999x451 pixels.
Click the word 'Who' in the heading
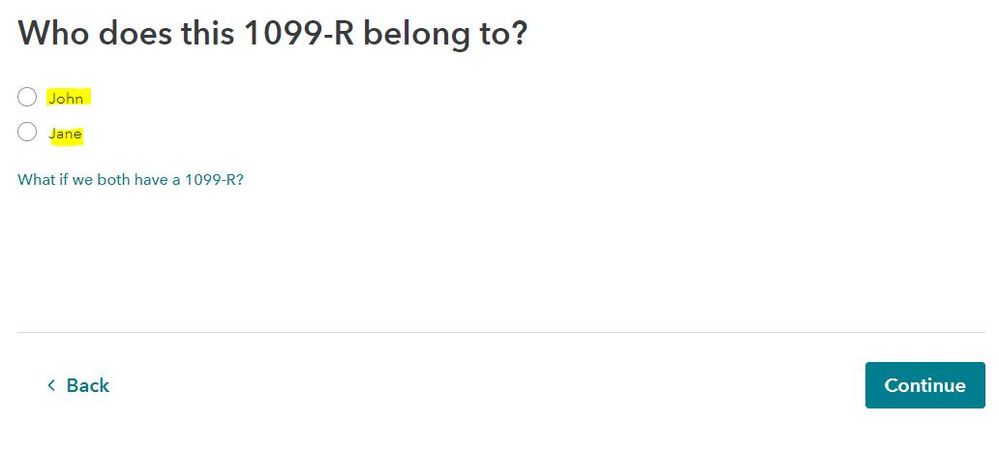coord(54,32)
